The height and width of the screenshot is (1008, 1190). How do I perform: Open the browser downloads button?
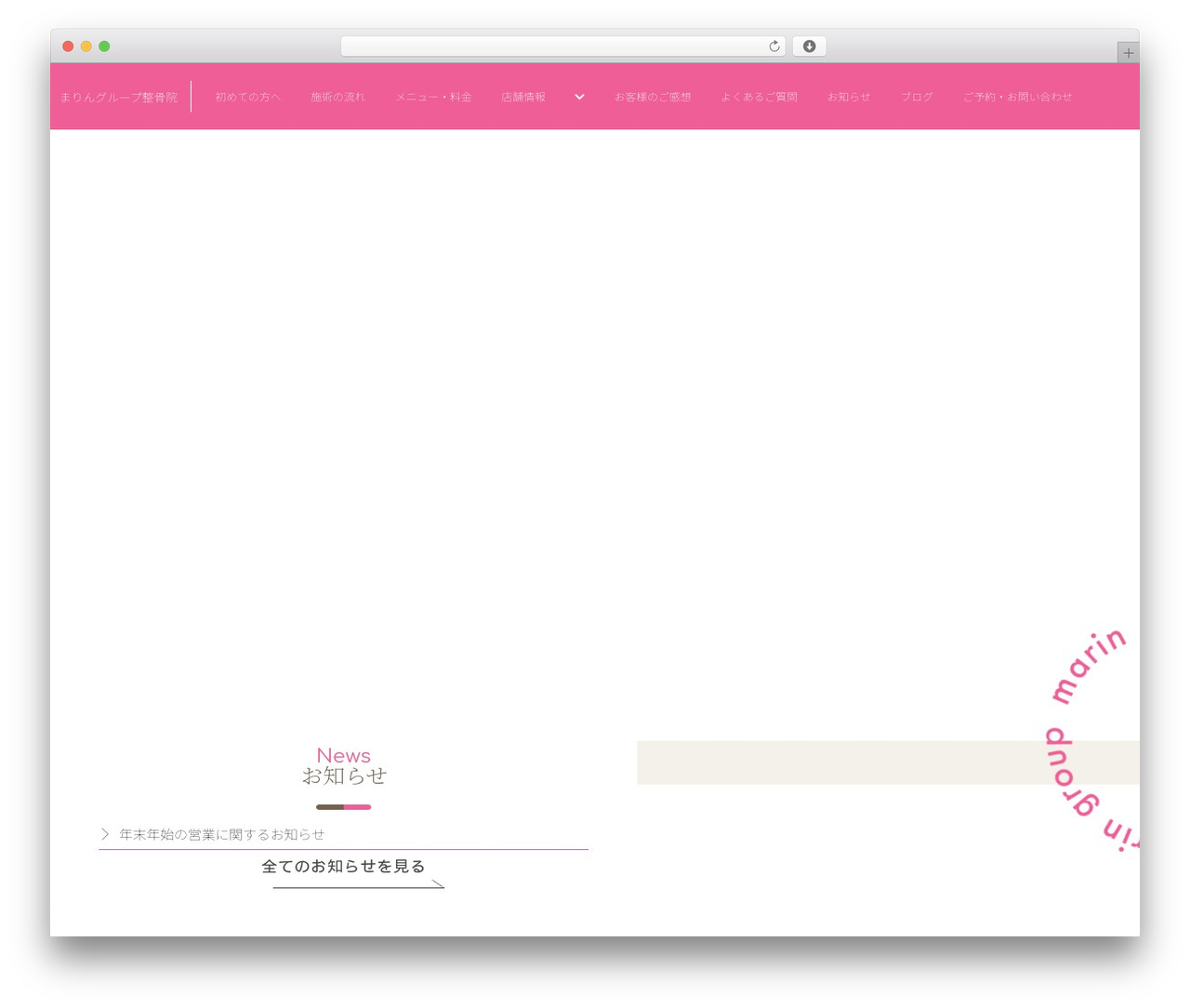[x=809, y=46]
